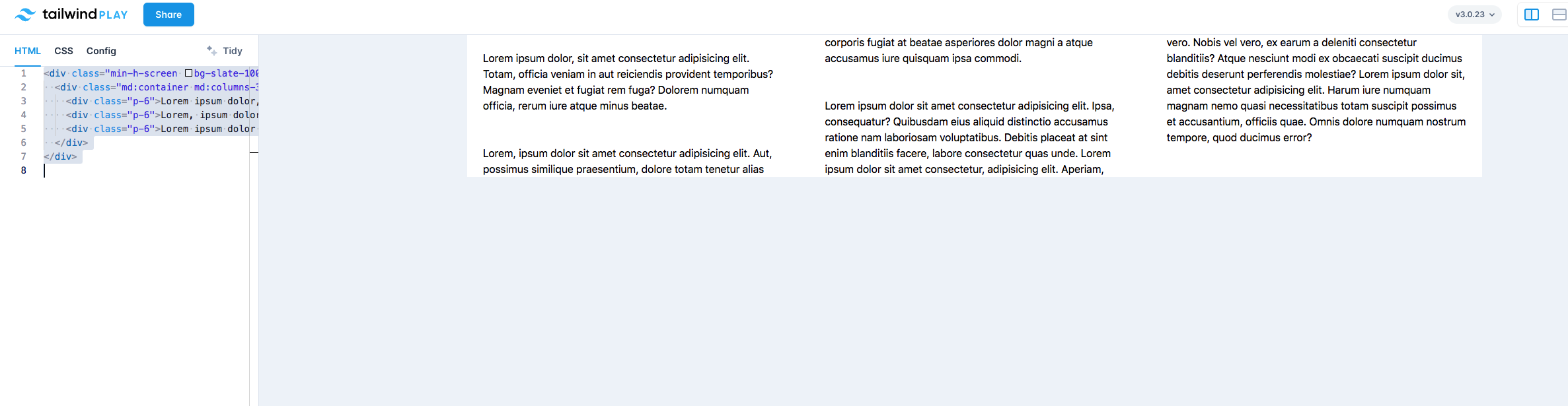Open the layout switcher group
Image resolution: width=1568 pixels, height=406 pixels.
click(x=1545, y=14)
